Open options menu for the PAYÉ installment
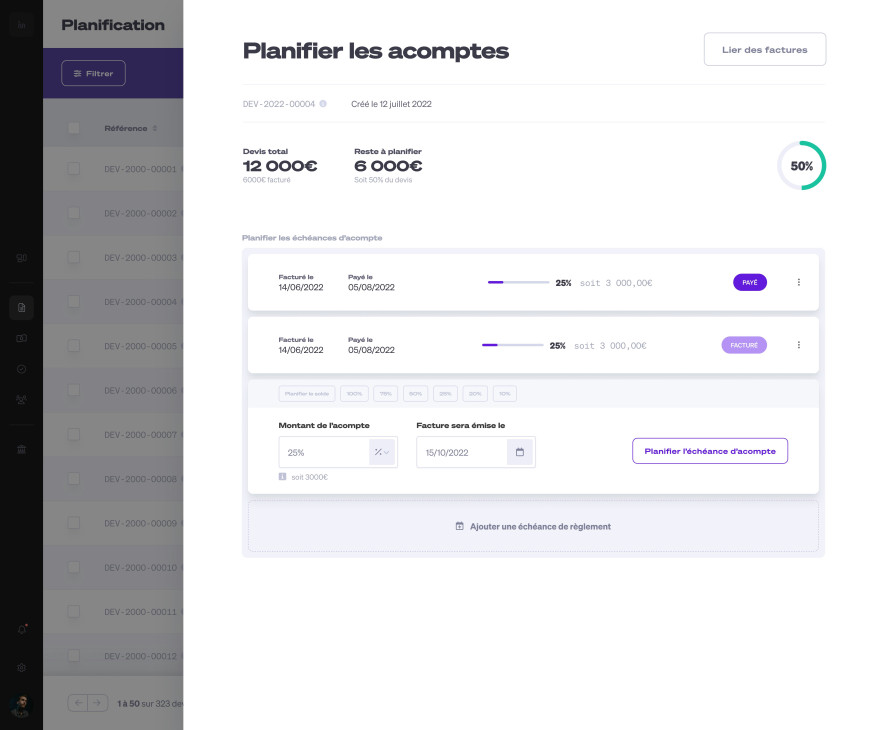886x730 pixels. (798, 282)
